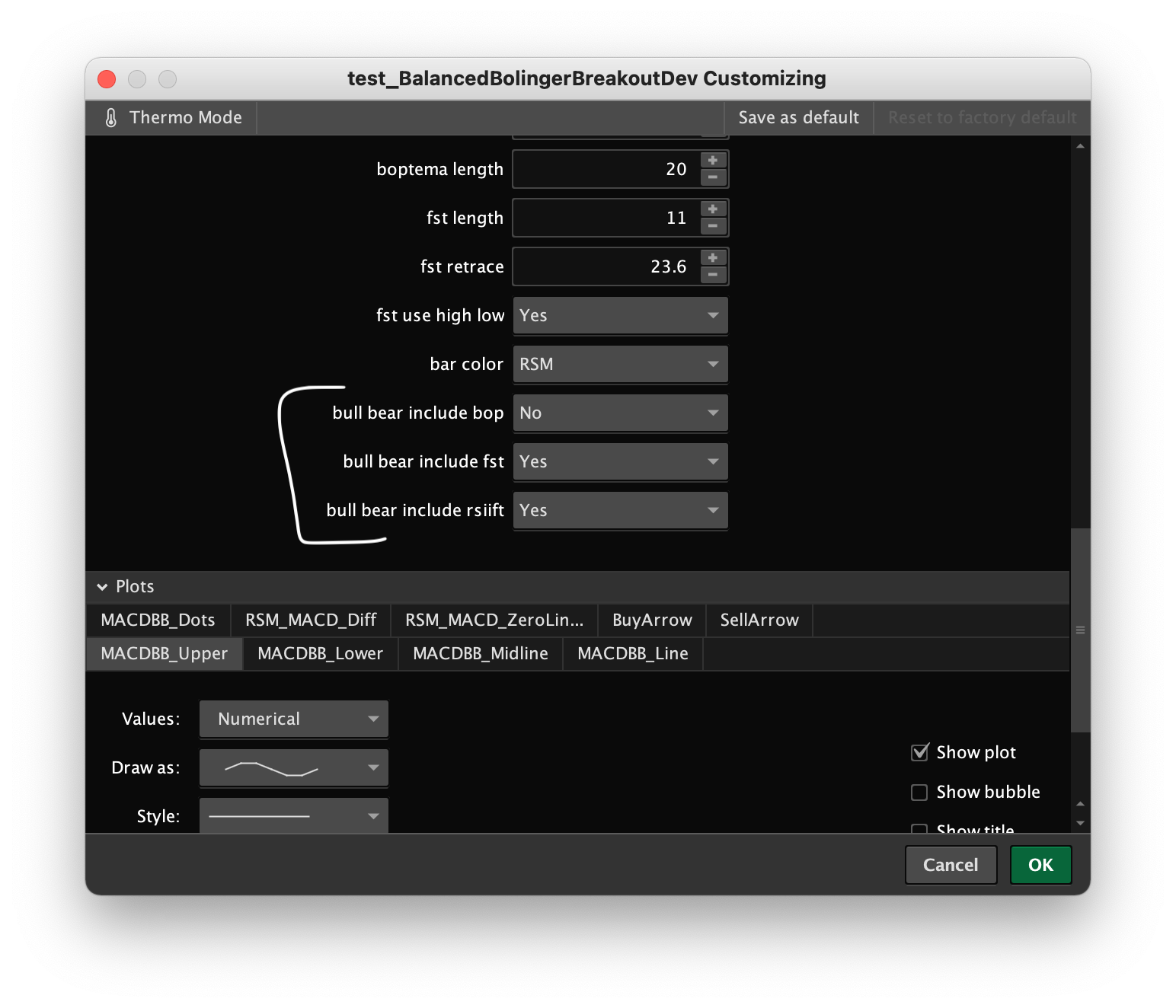Uncheck the Show plot checkbox
This screenshot has height=1008, width=1176.
[920, 752]
